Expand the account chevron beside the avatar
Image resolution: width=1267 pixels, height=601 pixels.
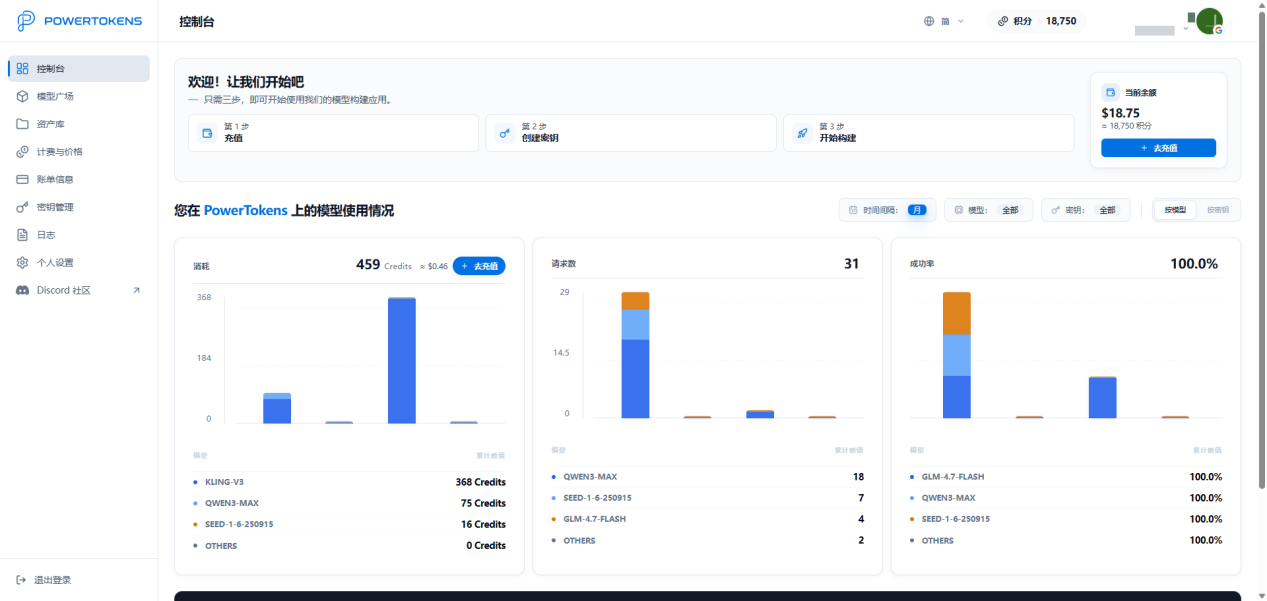point(1186,29)
